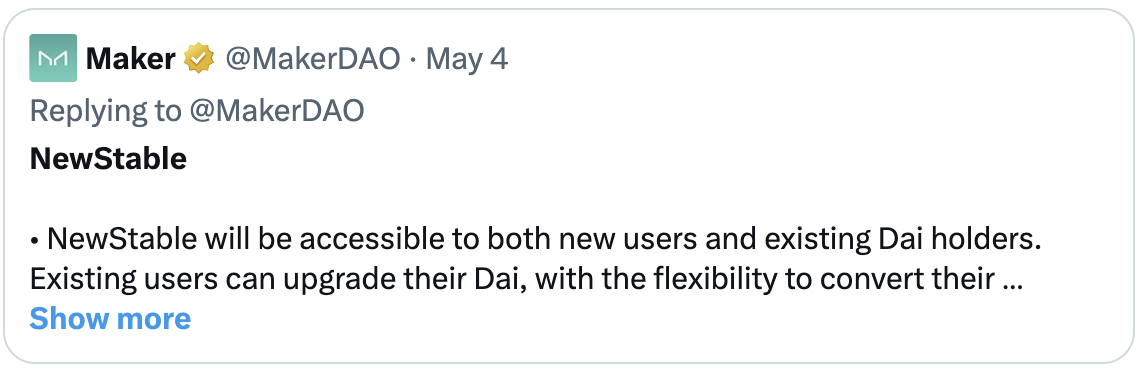Click the bullet point starting the paragraph
Viewport: 1140px width, 372px height.
click(x=35, y=240)
